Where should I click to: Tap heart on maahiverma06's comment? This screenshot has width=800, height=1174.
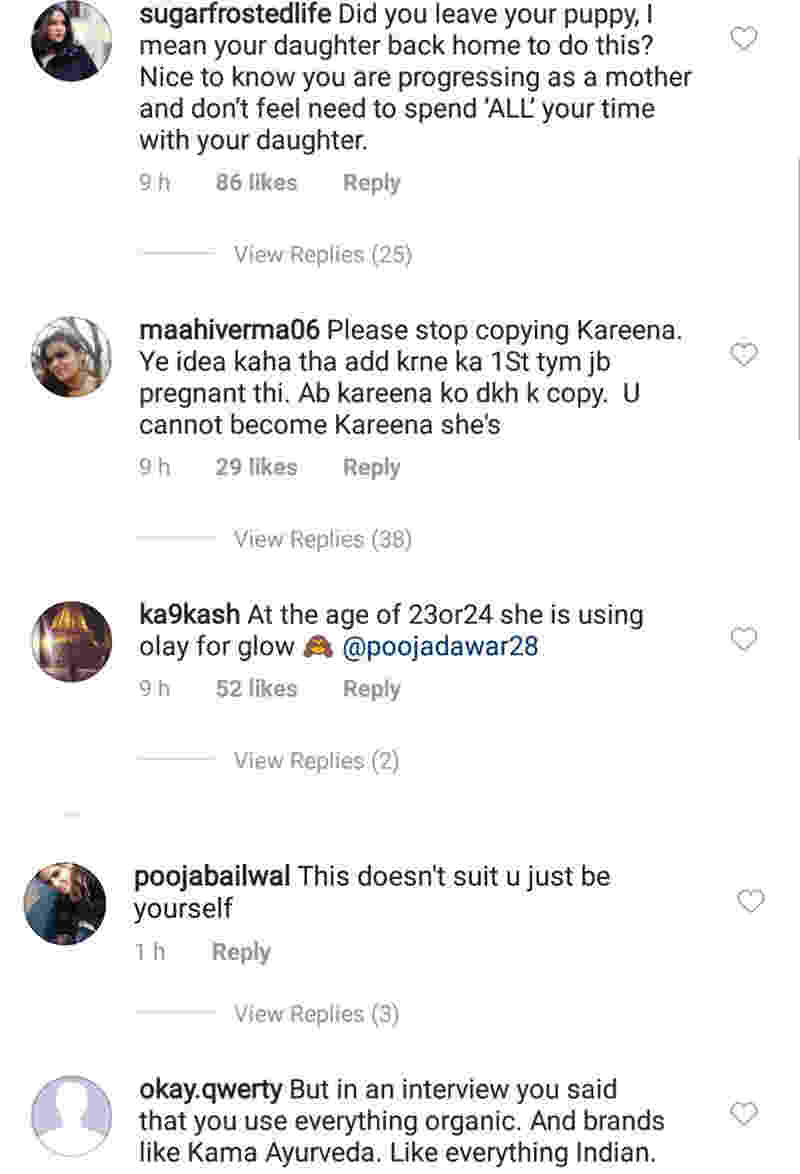pyautogui.click(x=744, y=355)
